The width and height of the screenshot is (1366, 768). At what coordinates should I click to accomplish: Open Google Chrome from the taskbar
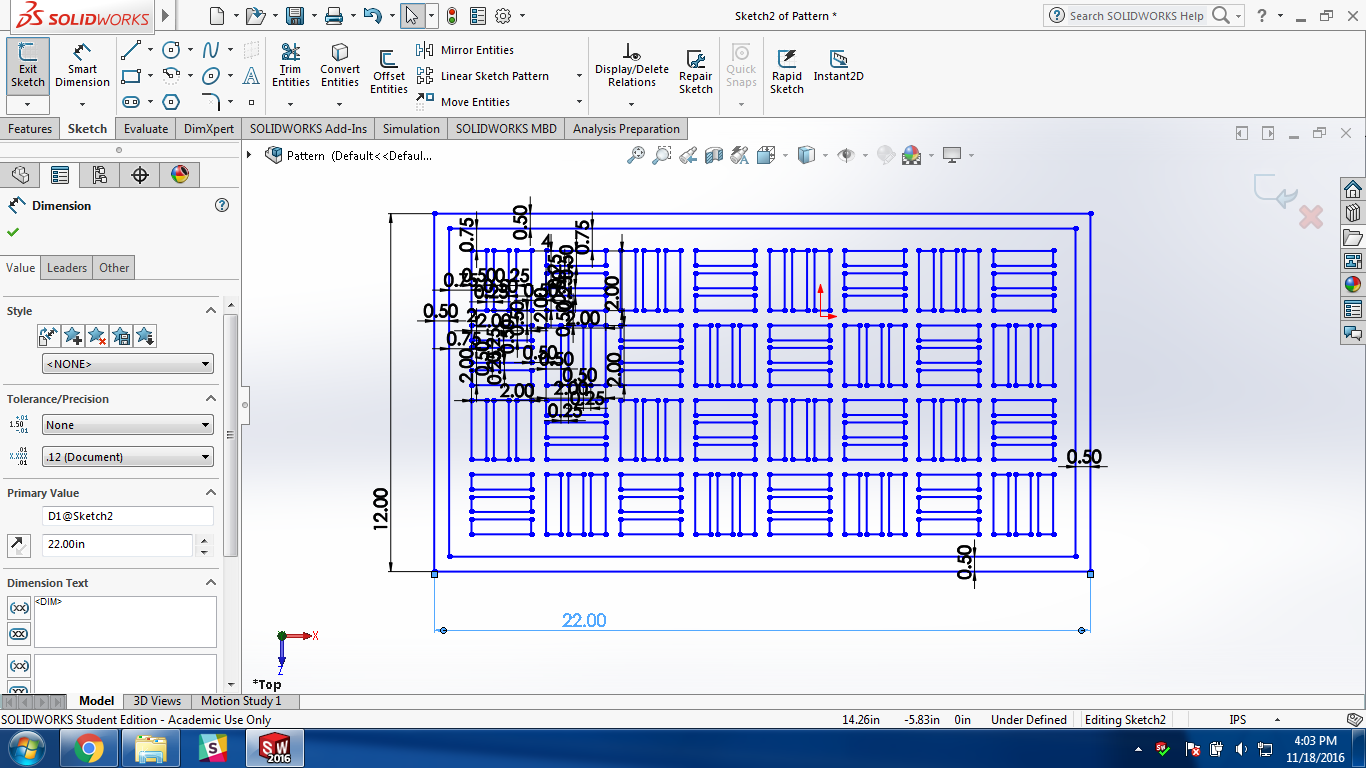tap(89, 748)
